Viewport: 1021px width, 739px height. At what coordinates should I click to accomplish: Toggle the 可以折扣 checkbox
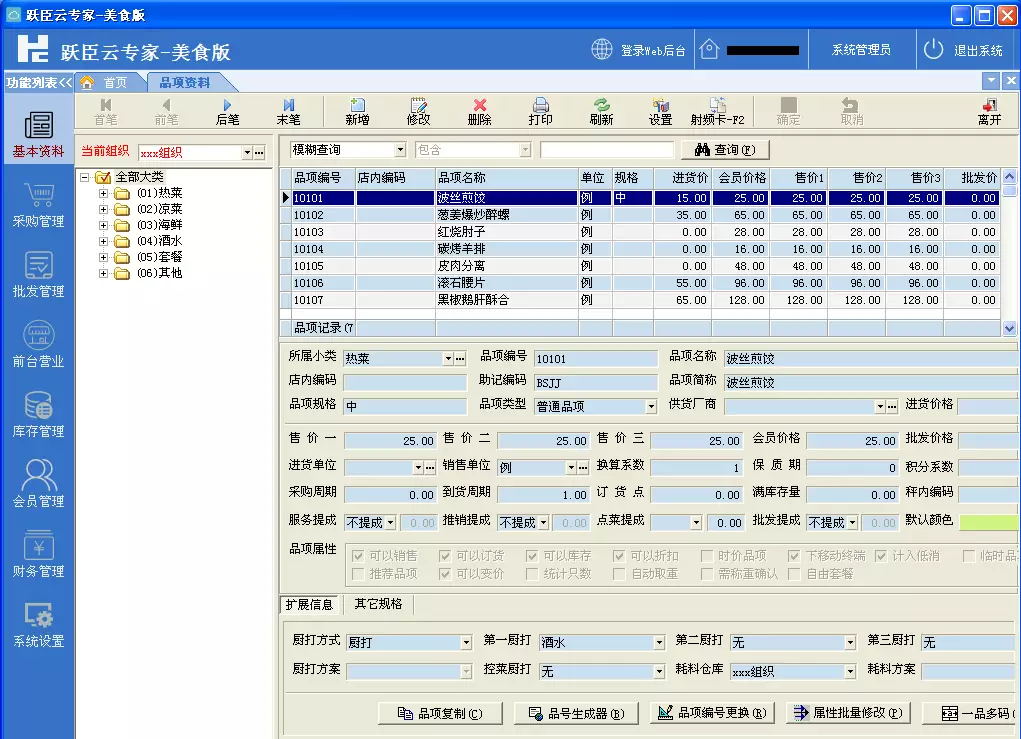(x=619, y=556)
